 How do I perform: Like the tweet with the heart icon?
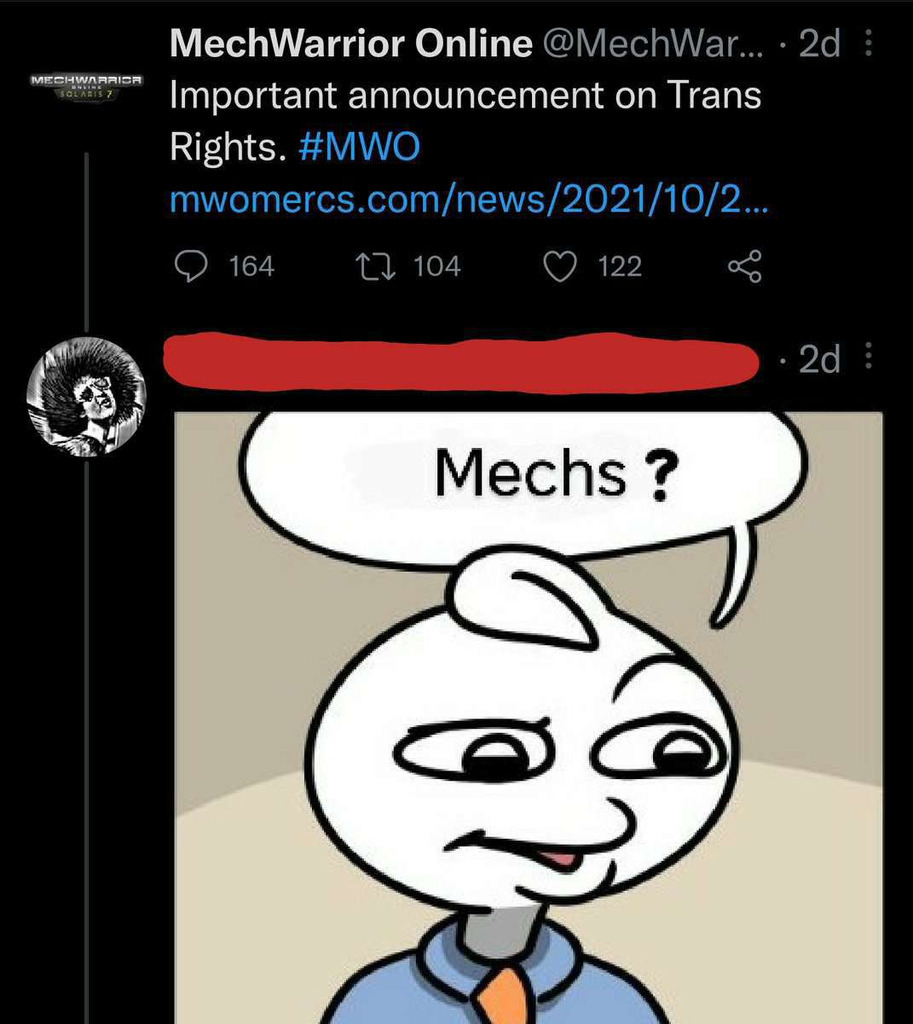(x=560, y=266)
